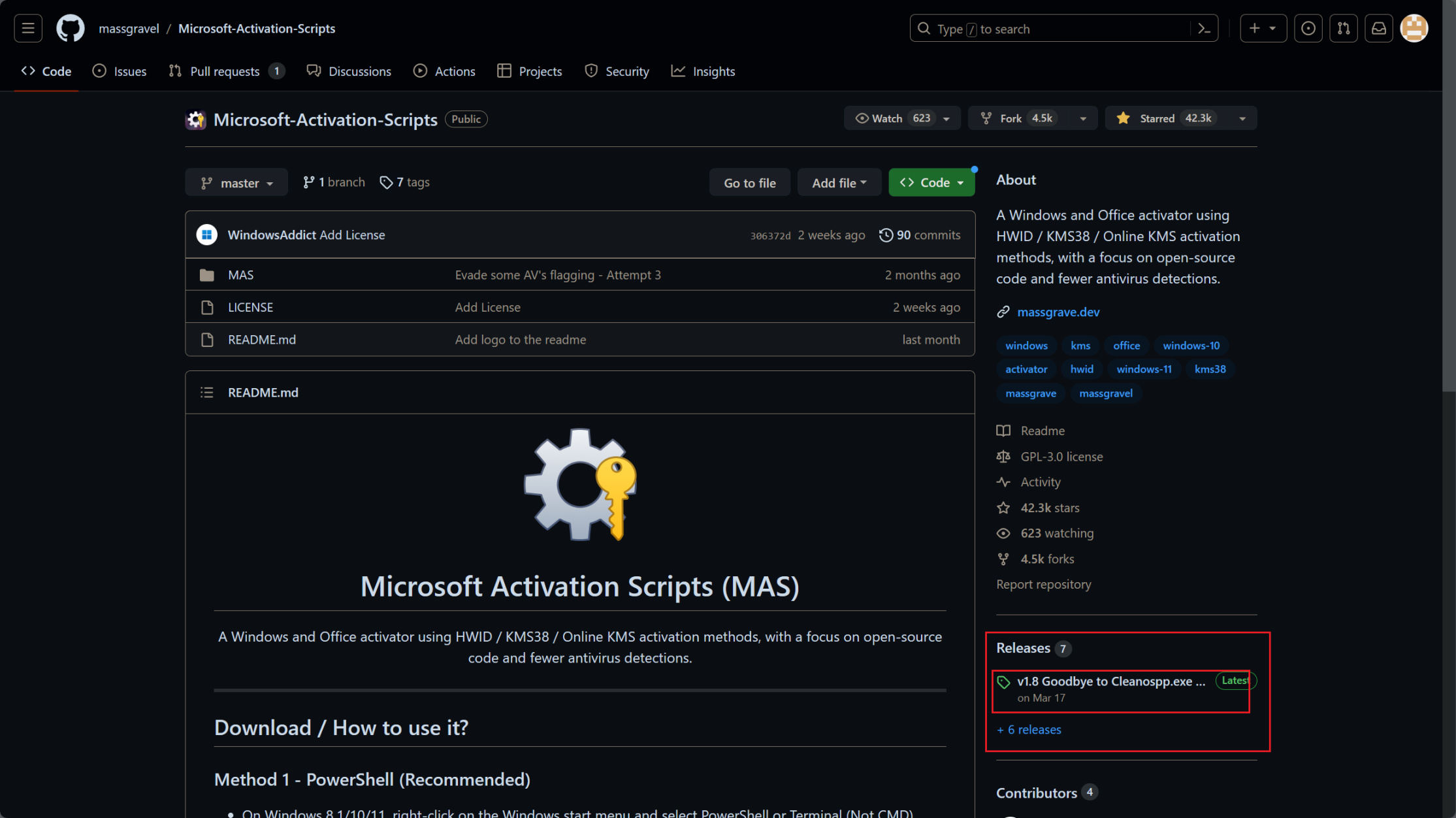
Task: Open the Add file dropdown
Action: 839,183
